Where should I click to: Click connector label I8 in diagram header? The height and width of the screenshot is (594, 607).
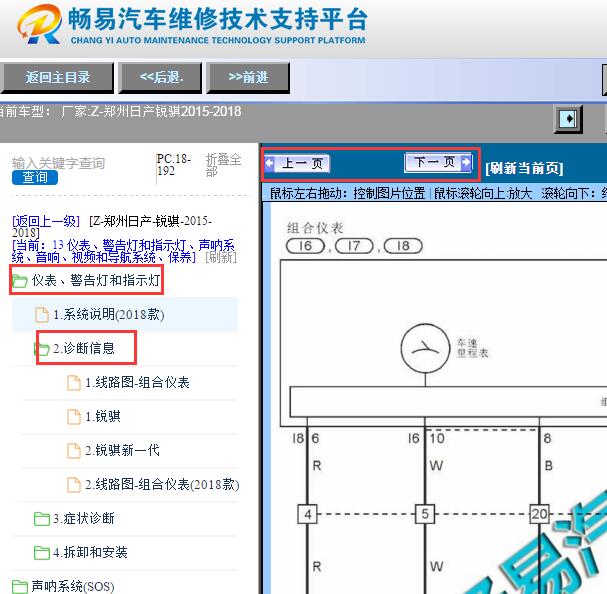pyautogui.click(x=403, y=246)
